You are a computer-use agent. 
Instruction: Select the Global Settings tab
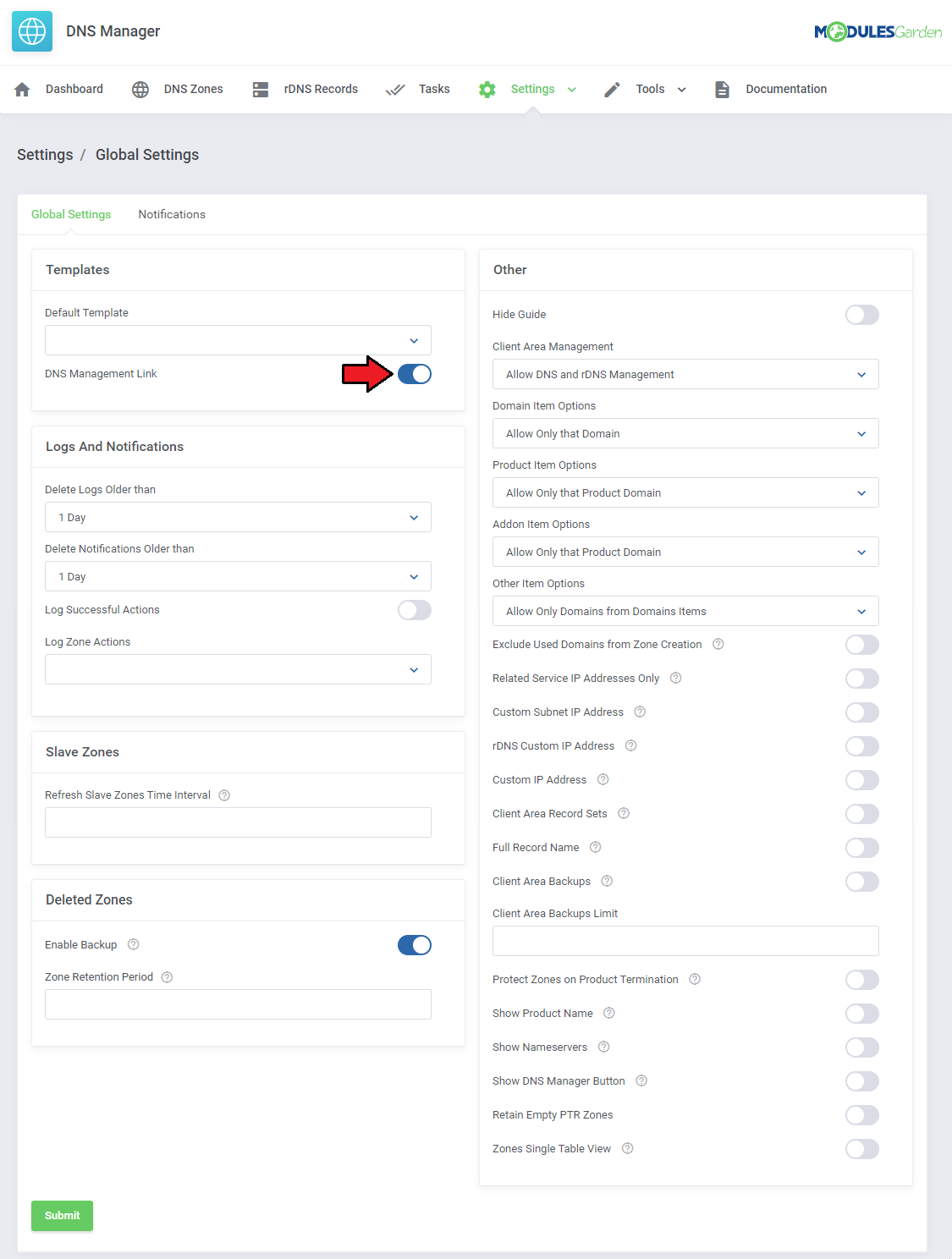pyautogui.click(x=71, y=214)
